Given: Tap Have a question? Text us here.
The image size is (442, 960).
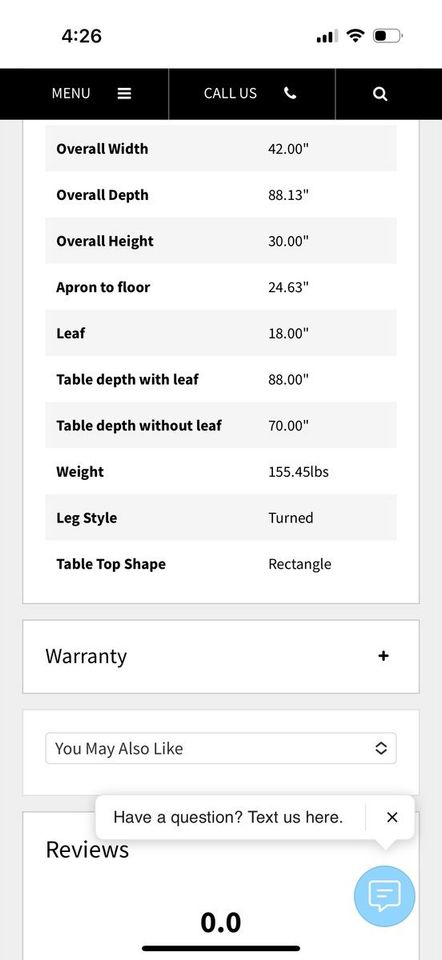Looking at the screenshot, I should [x=228, y=817].
